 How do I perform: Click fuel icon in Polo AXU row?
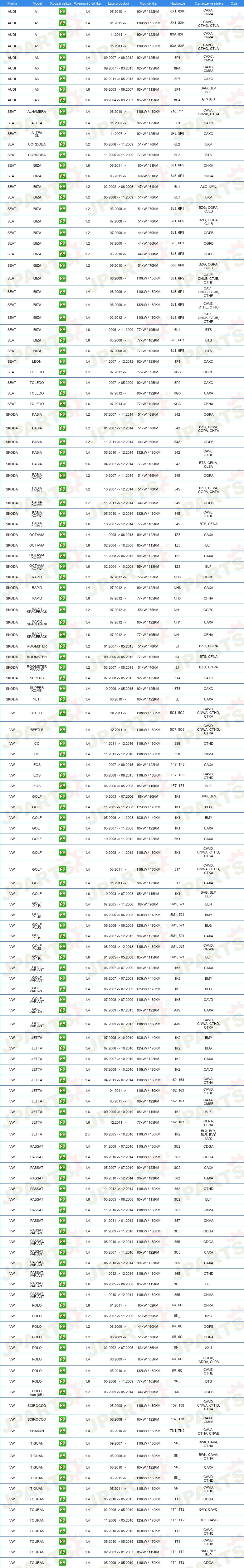tap(63, 1348)
